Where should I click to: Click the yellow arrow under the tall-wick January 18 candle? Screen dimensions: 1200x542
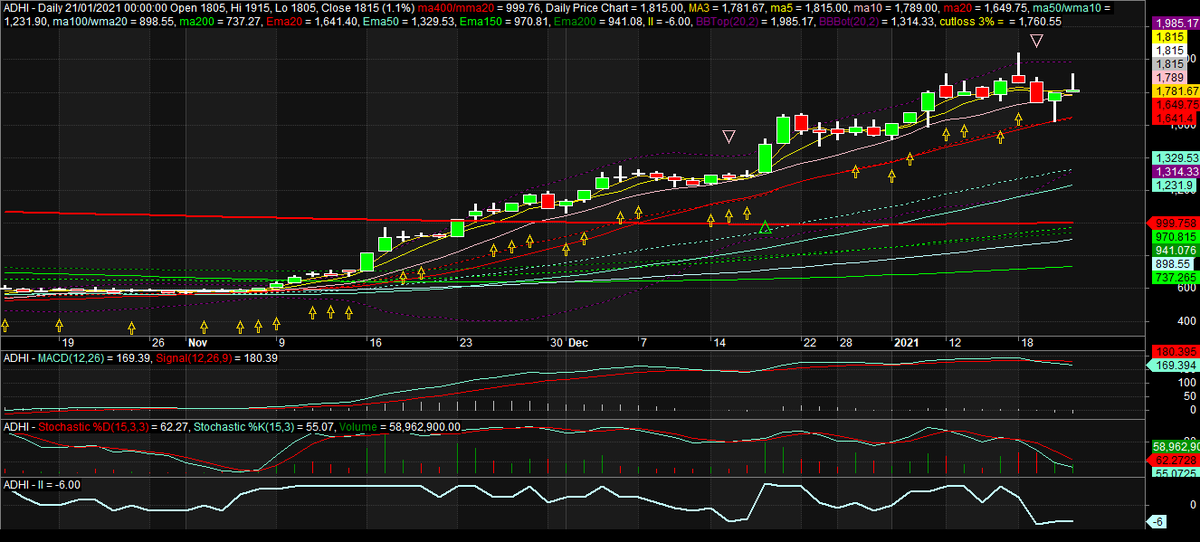1018,118
